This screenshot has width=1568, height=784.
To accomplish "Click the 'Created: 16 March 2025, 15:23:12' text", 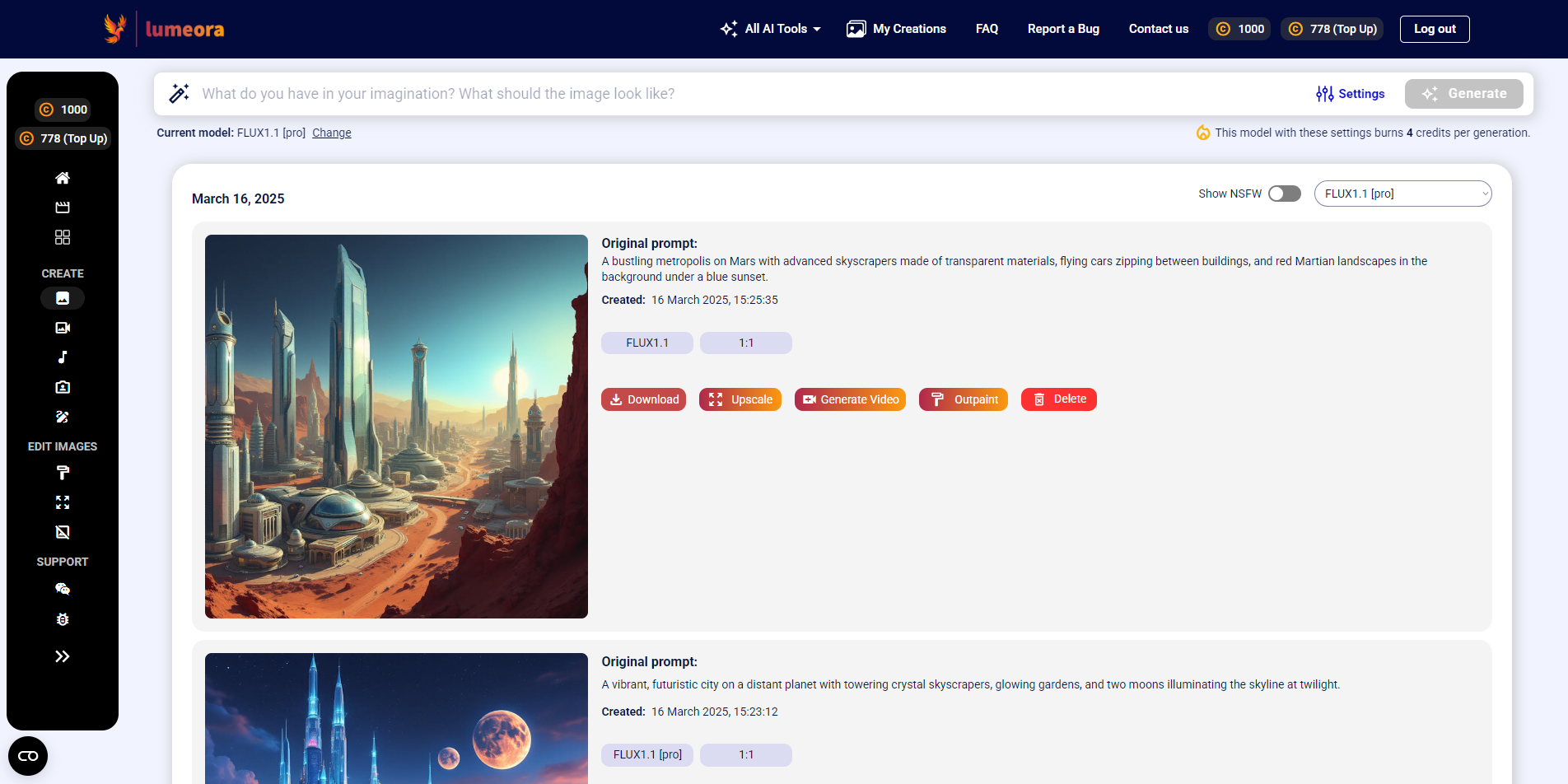I will pos(689,712).
